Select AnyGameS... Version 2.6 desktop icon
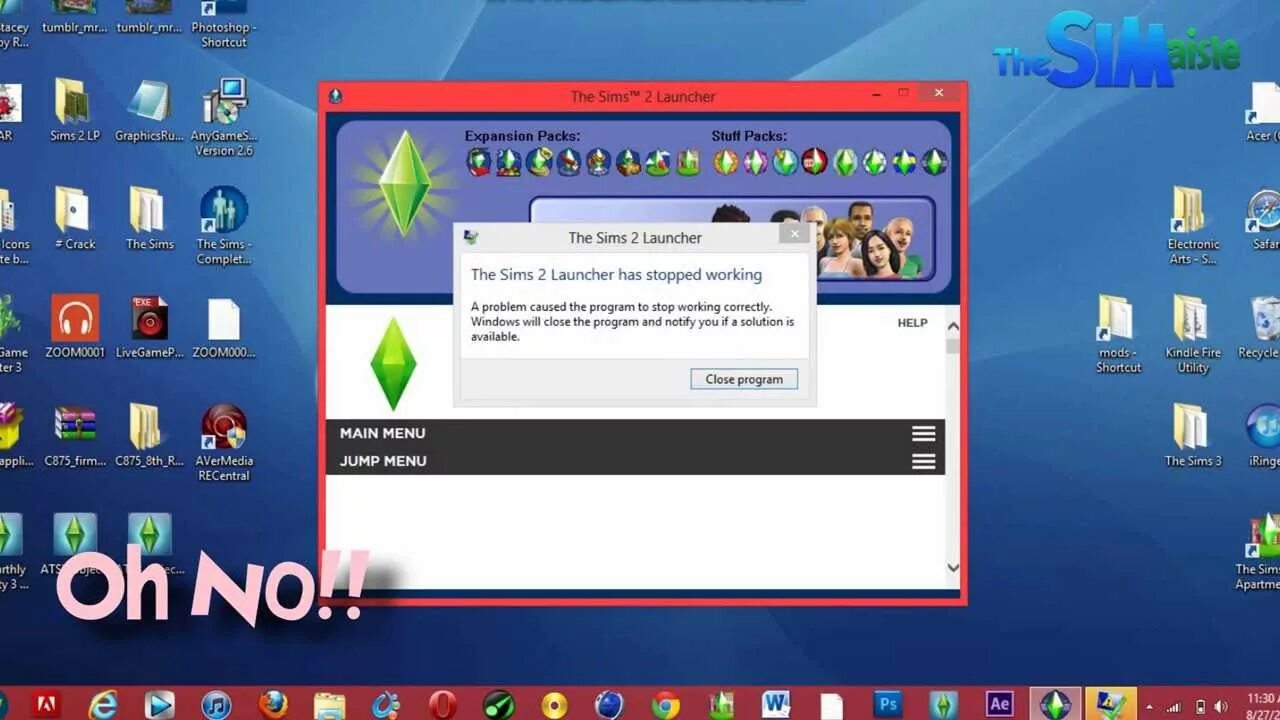The image size is (1280, 720). tap(224, 118)
